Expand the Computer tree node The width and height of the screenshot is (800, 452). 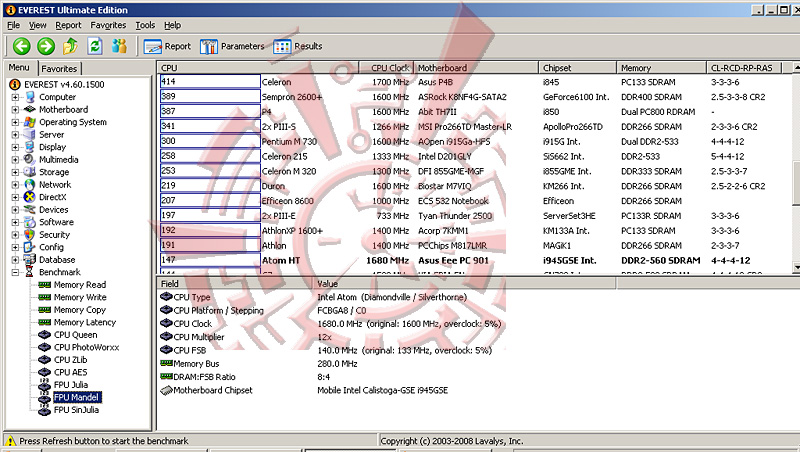[15, 97]
